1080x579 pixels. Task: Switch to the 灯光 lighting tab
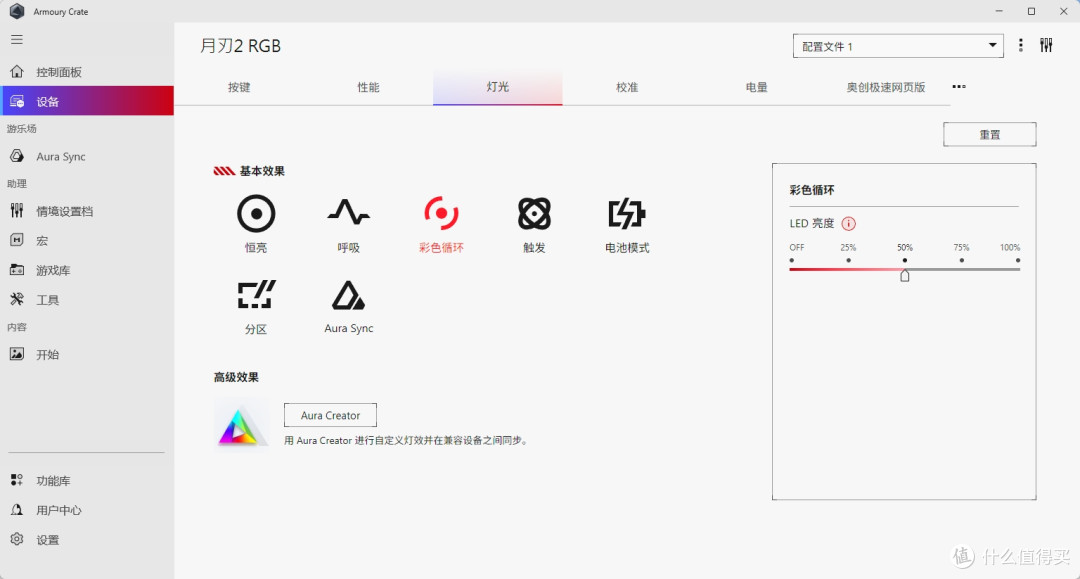point(497,87)
